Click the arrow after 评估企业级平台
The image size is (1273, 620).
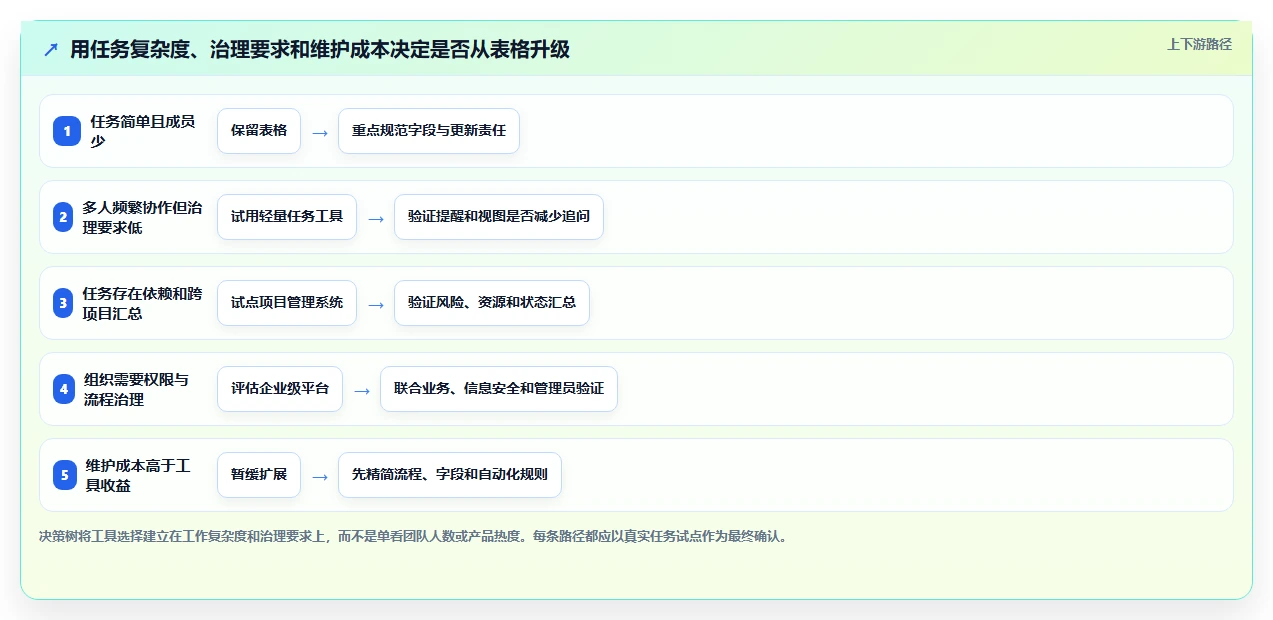pos(362,390)
